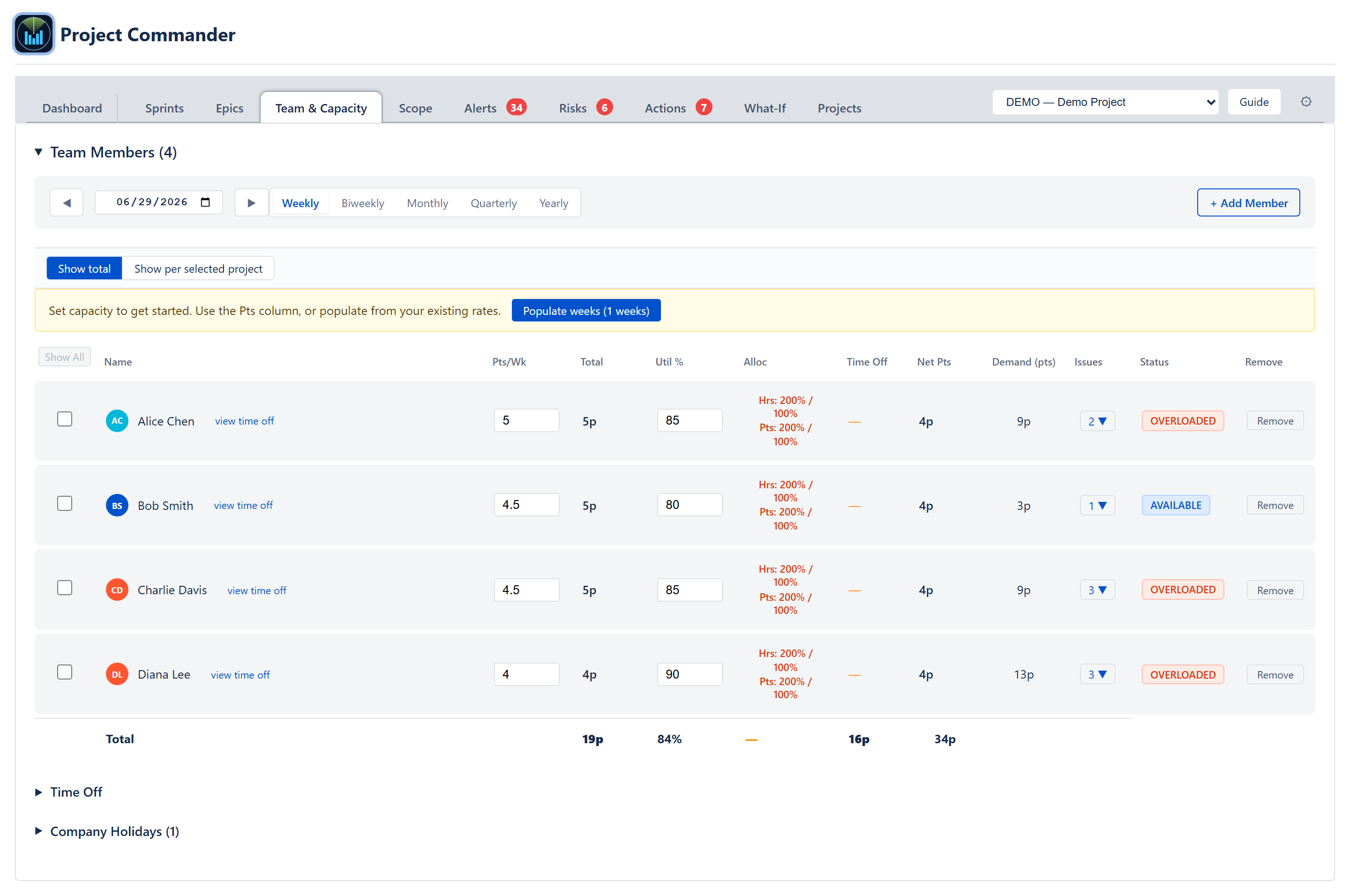
Task: Click the Show All button
Action: (64, 357)
